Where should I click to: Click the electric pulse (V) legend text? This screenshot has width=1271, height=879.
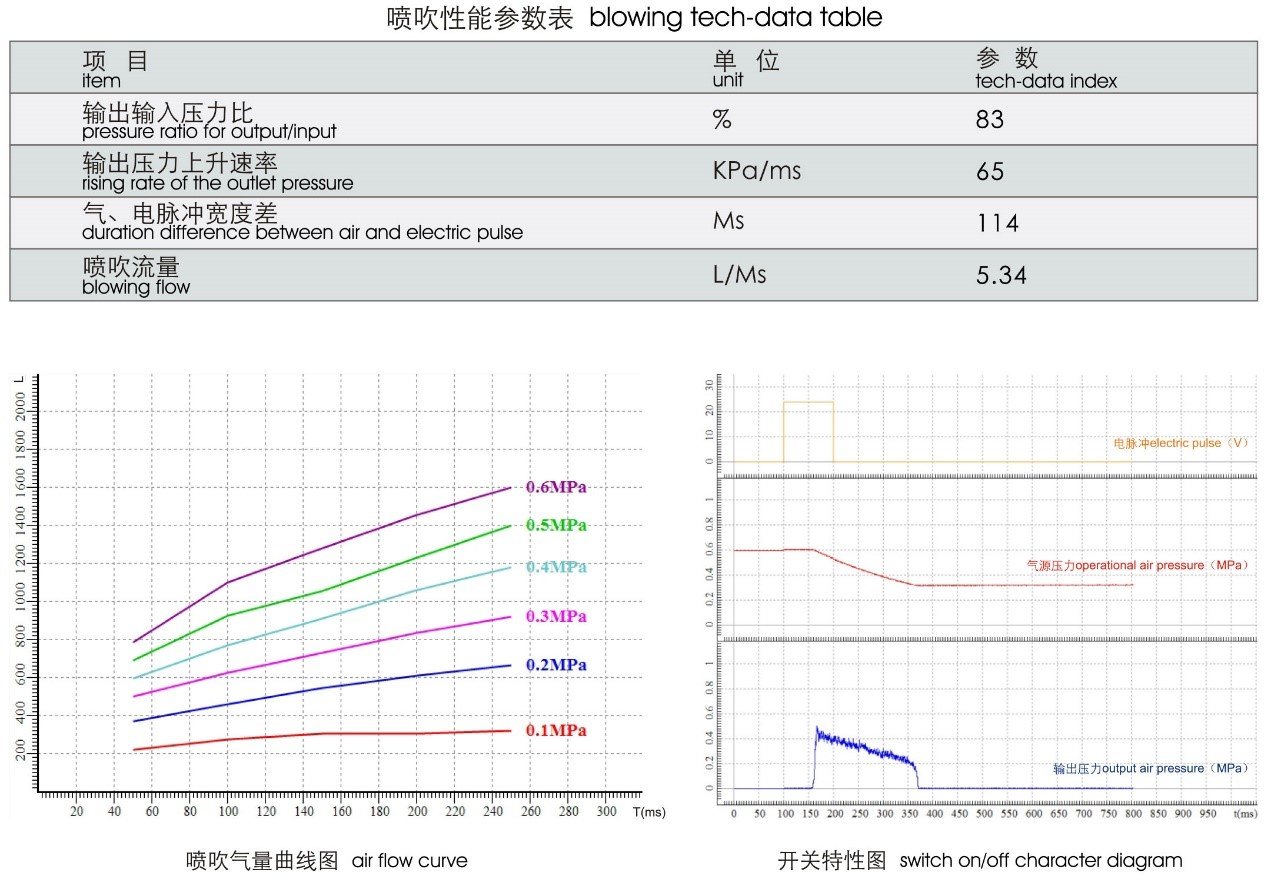(x=1180, y=442)
